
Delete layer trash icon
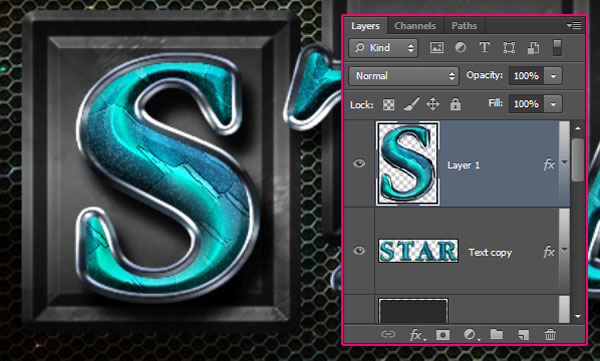(x=550, y=335)
